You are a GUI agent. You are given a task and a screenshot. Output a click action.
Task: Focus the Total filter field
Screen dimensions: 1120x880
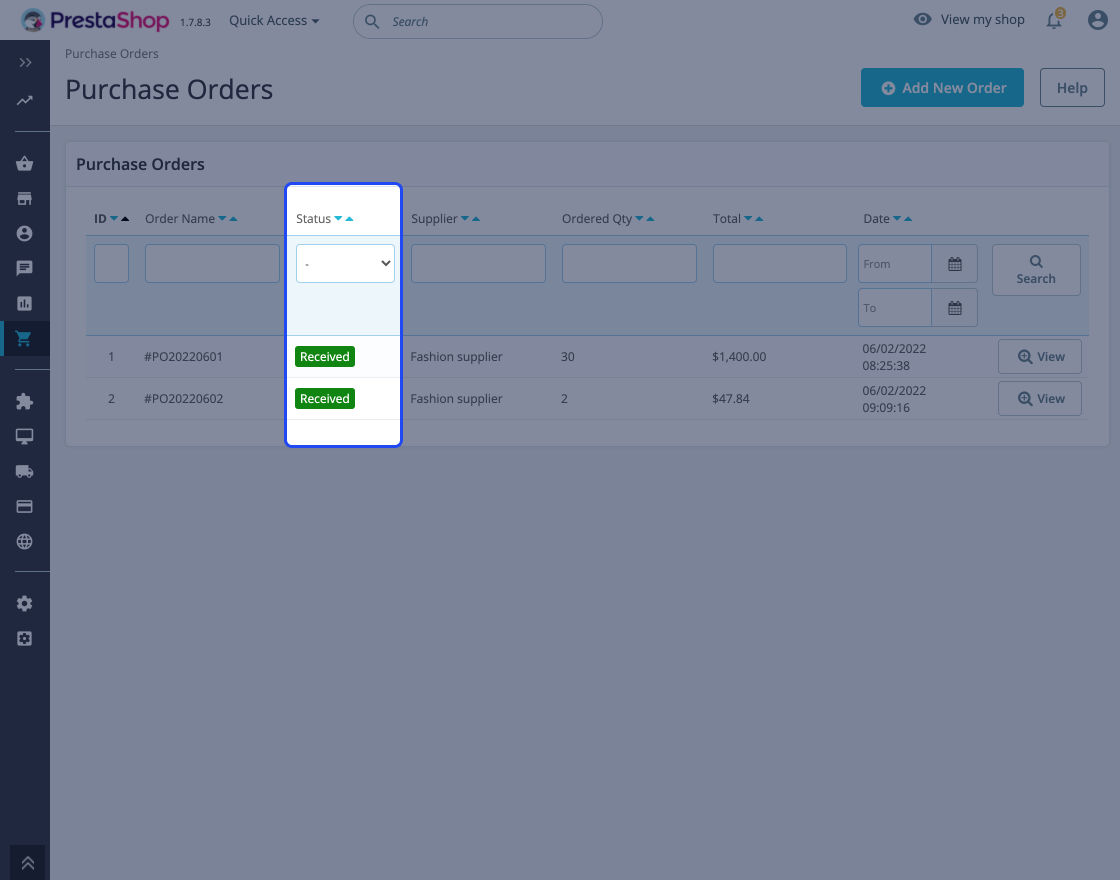point(780,264)
